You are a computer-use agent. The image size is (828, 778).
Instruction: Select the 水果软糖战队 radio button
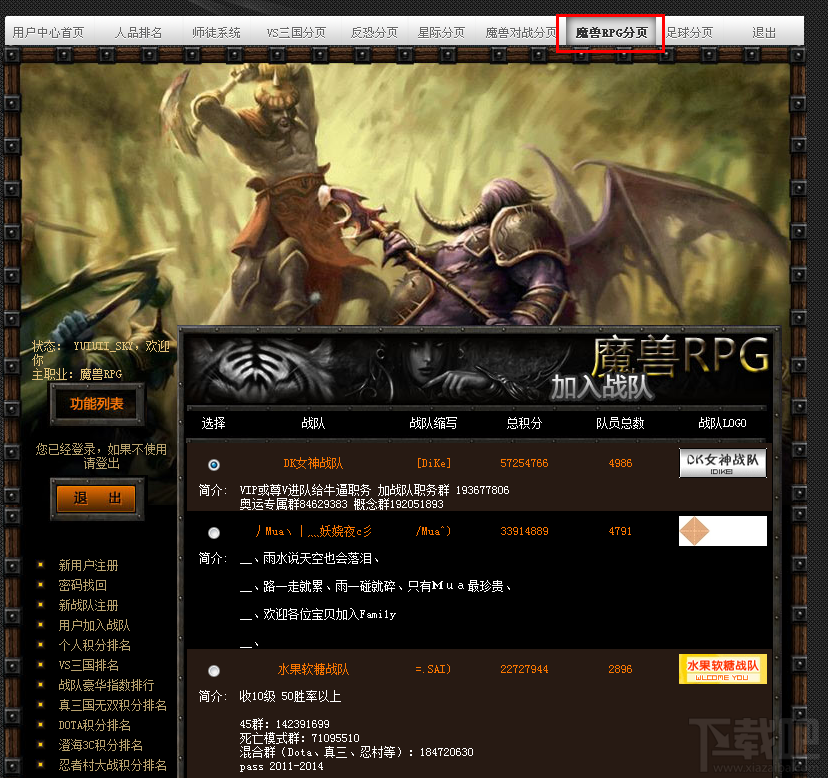click(214, 671)
